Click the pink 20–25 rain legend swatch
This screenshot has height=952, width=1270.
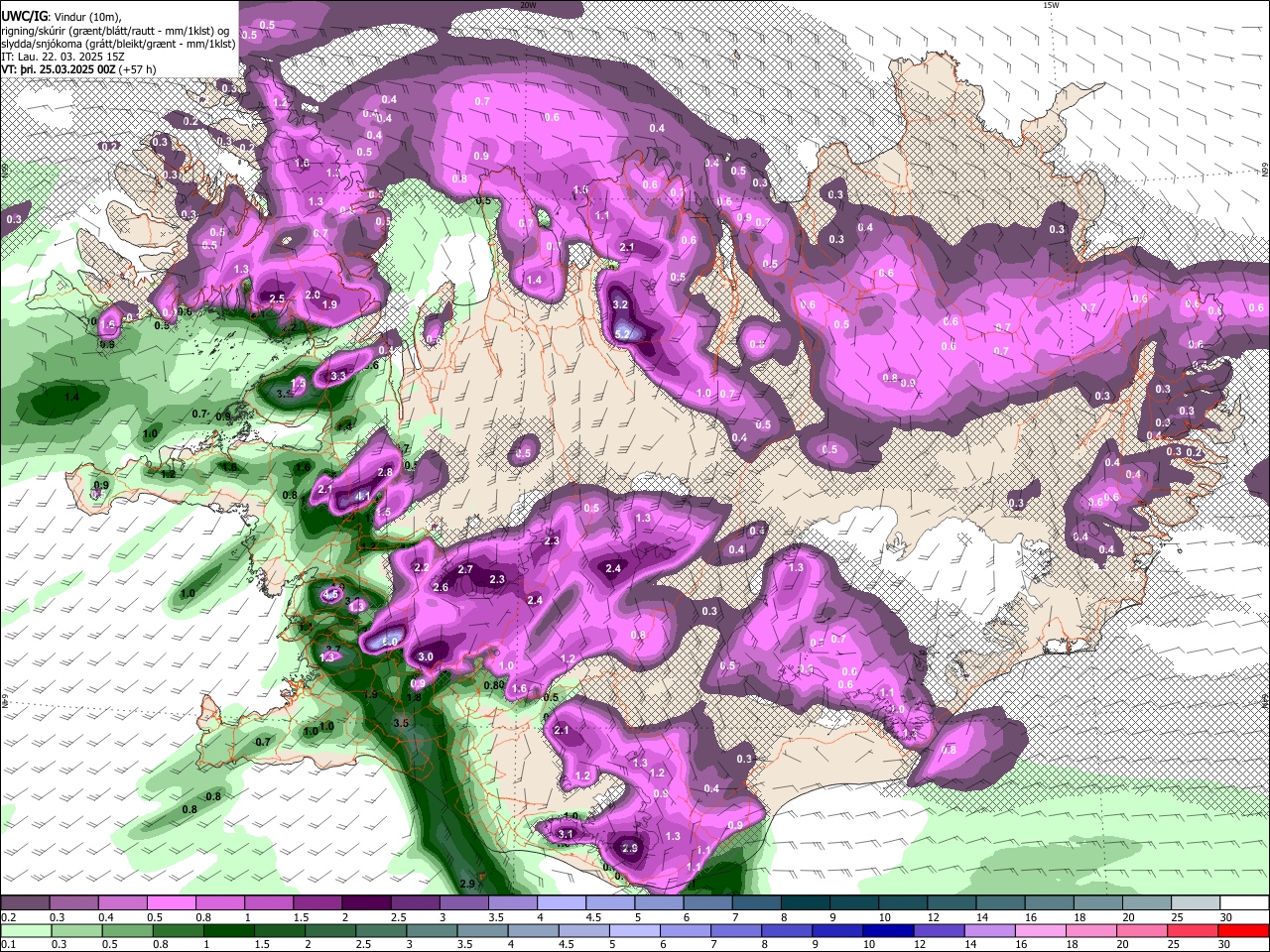click(1143, 930)
